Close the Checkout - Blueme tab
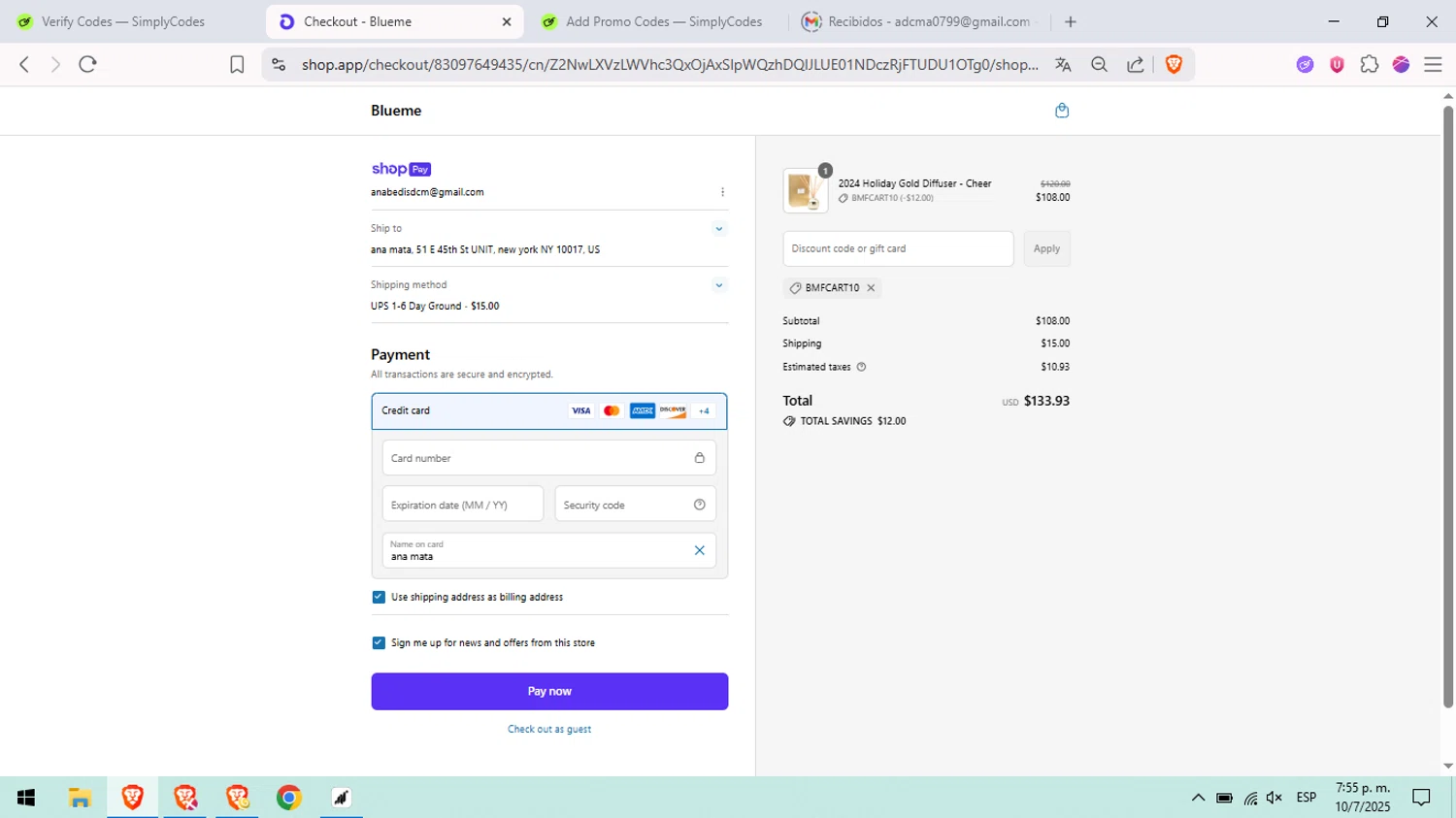The width and height of the screenshot is (1456, 818). click(x=507, y=21)
